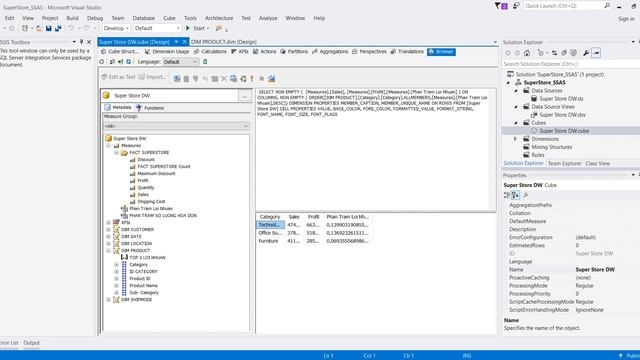Viewport: 640px width, 360px height.
Task: Click the New Project icon in toolbar
Action: click(x=25, y=28)
